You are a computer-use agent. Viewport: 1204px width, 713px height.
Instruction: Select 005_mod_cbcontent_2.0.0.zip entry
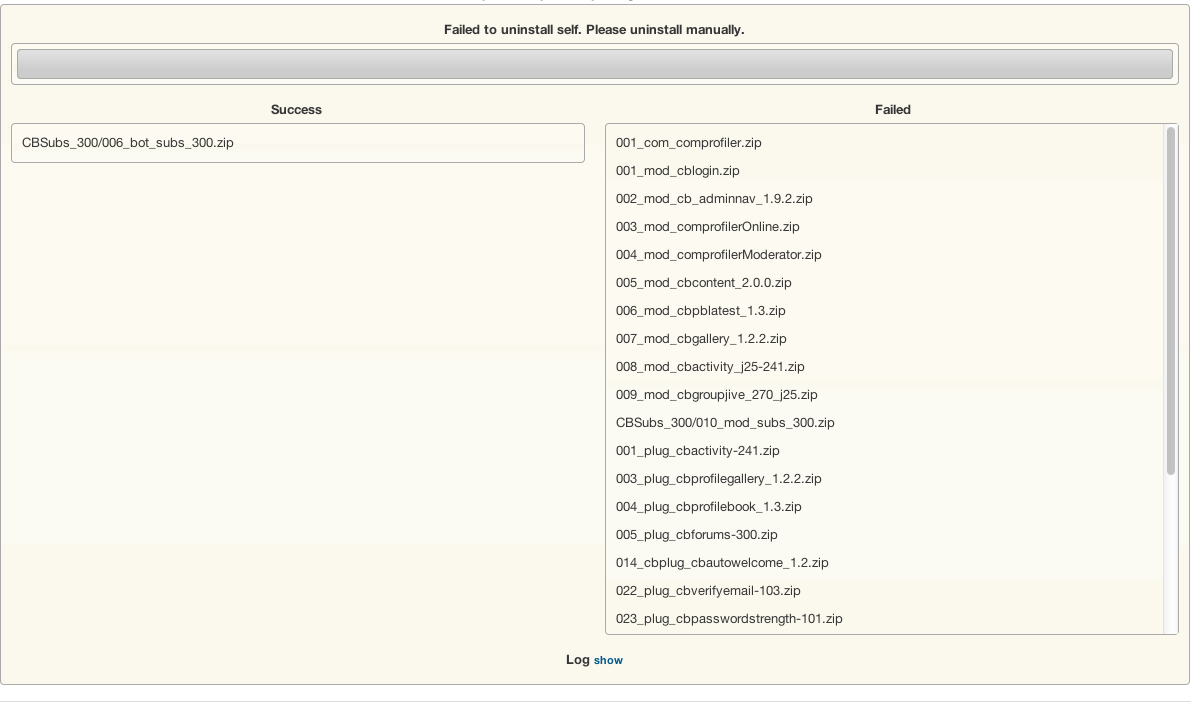point(703,283)
